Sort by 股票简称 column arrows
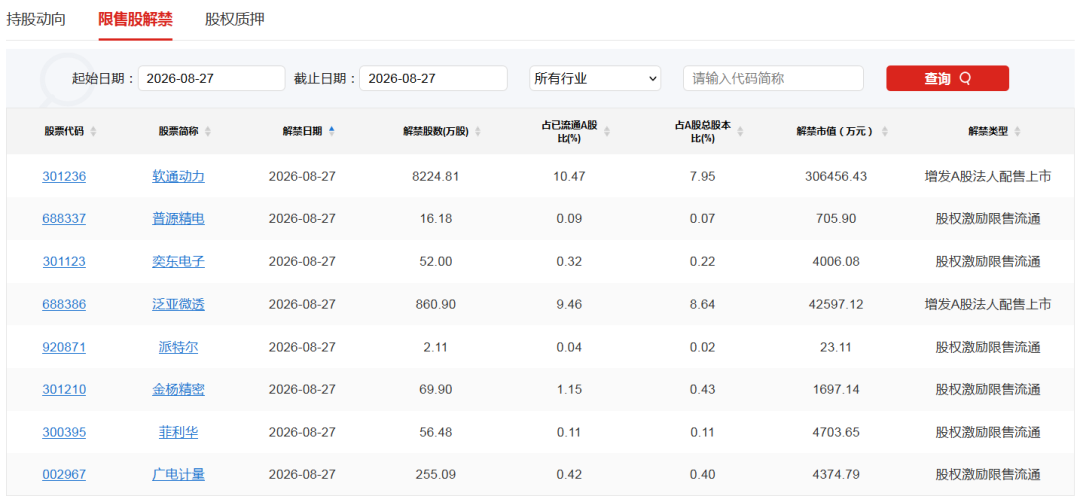The width and height of the screenshot is (1080, 502). click(208, 132)
